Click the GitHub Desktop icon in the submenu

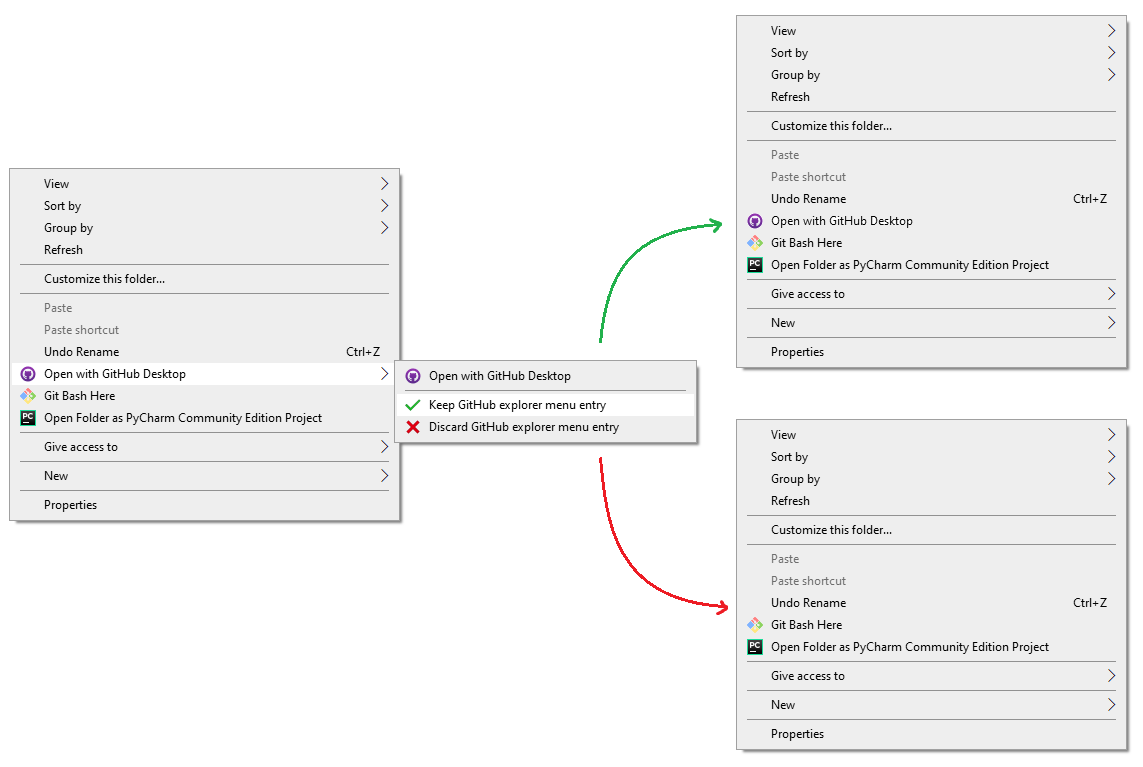(413, 376)
